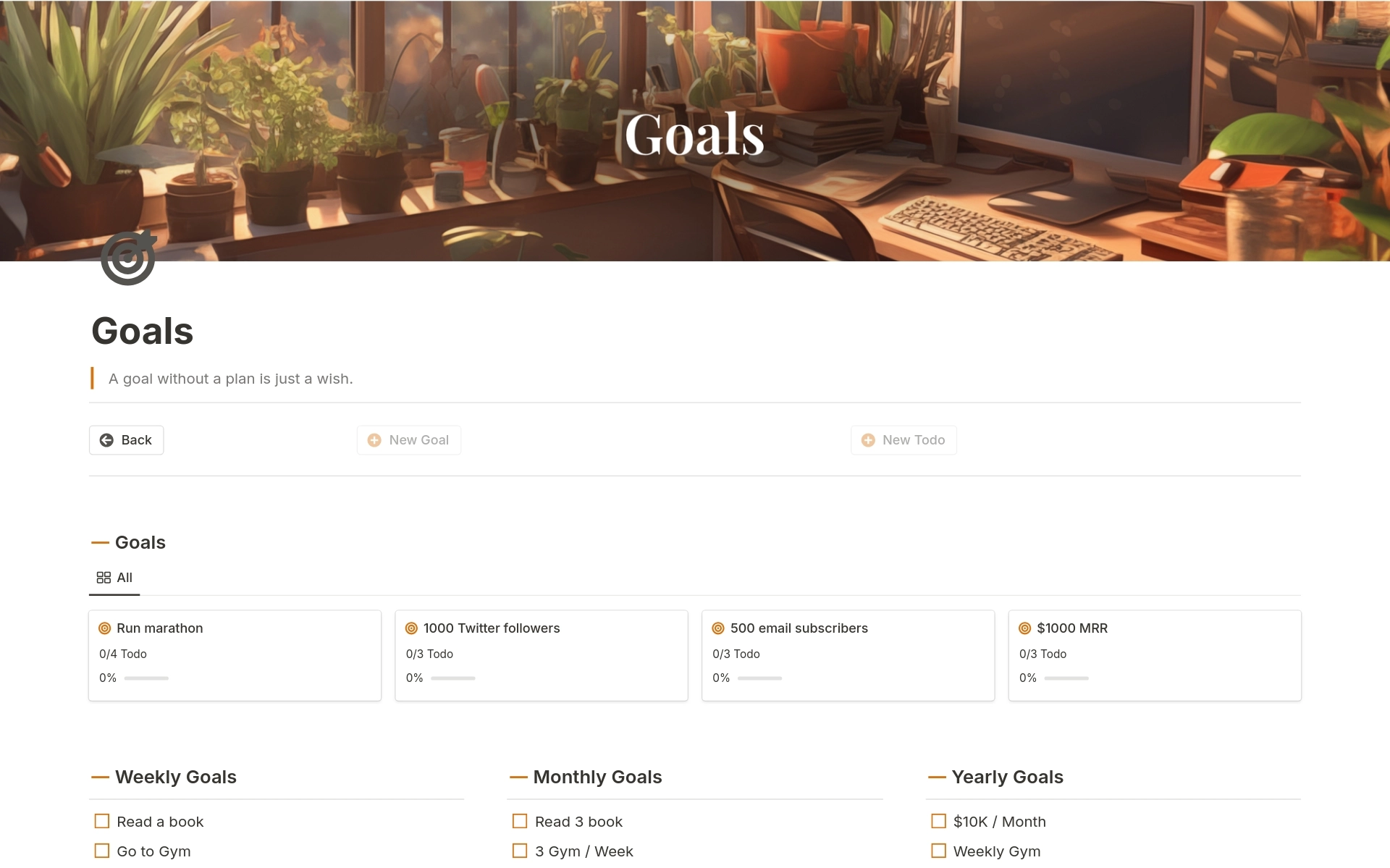Click the Weekly Goals section header
Image resolution: width=1390 pixels, height=868 pixels.
(176, 775)
